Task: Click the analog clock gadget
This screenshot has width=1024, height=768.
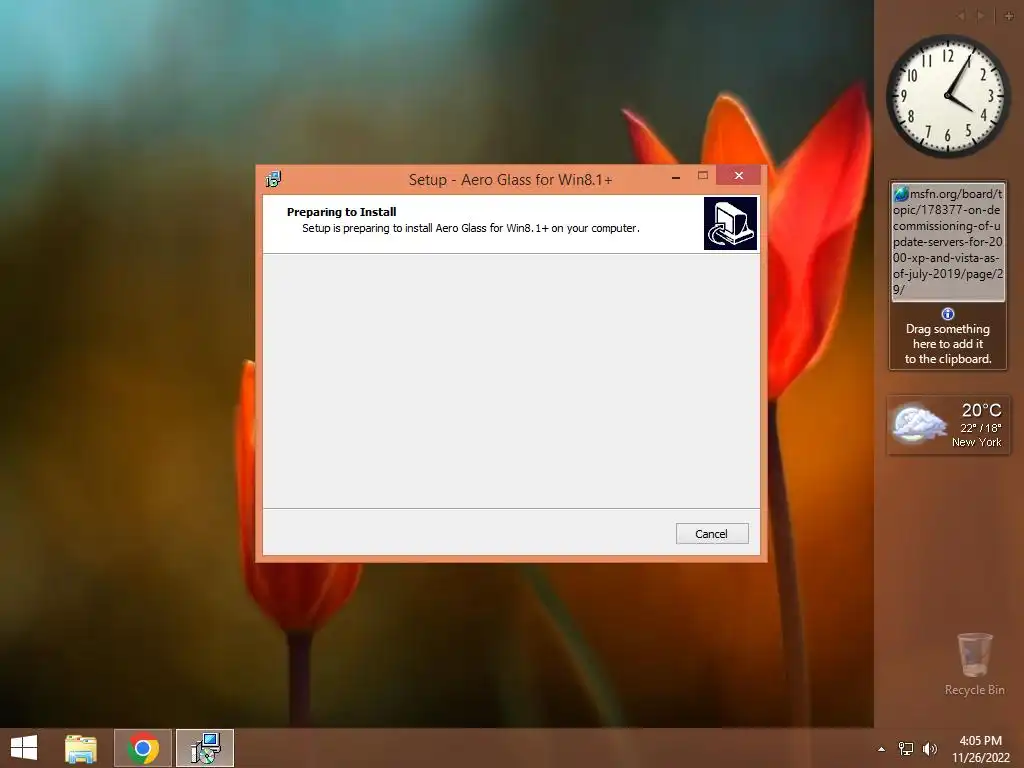Action: 948,96
